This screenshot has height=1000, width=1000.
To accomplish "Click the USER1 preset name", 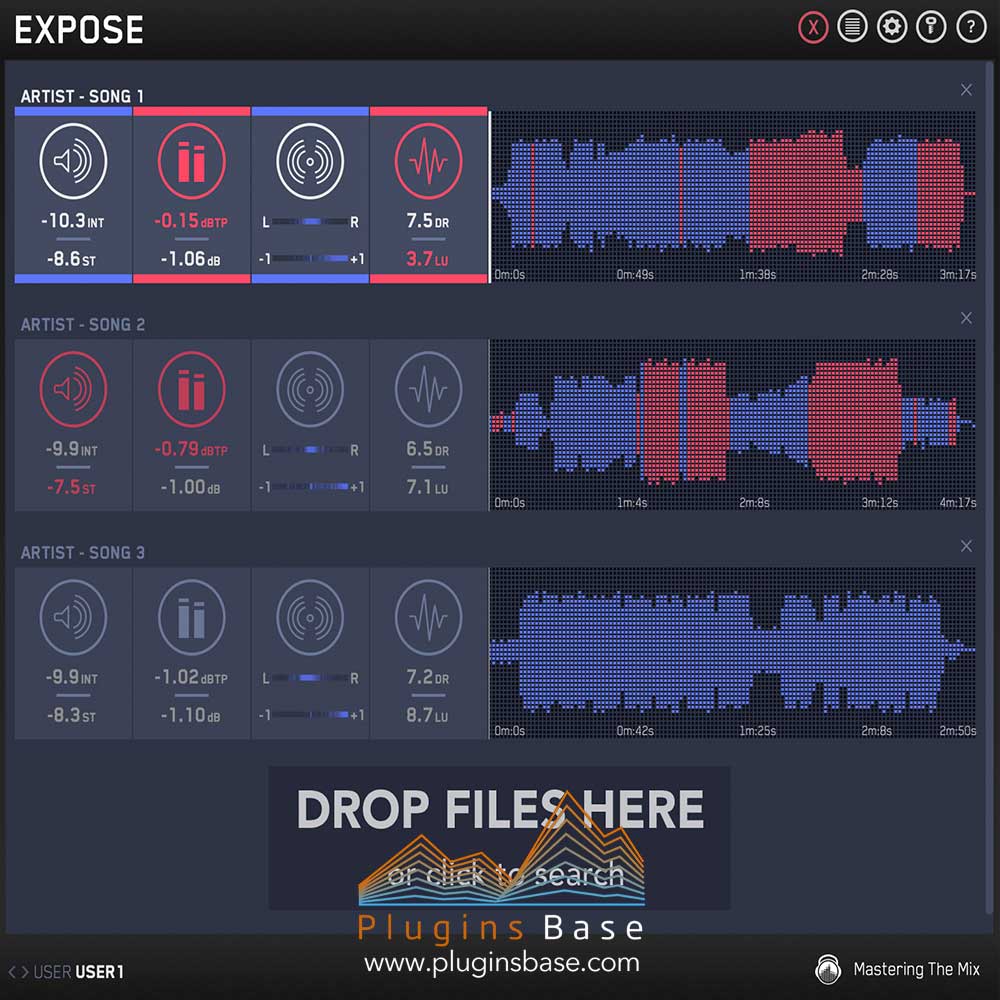I will (x=99, y=972).
